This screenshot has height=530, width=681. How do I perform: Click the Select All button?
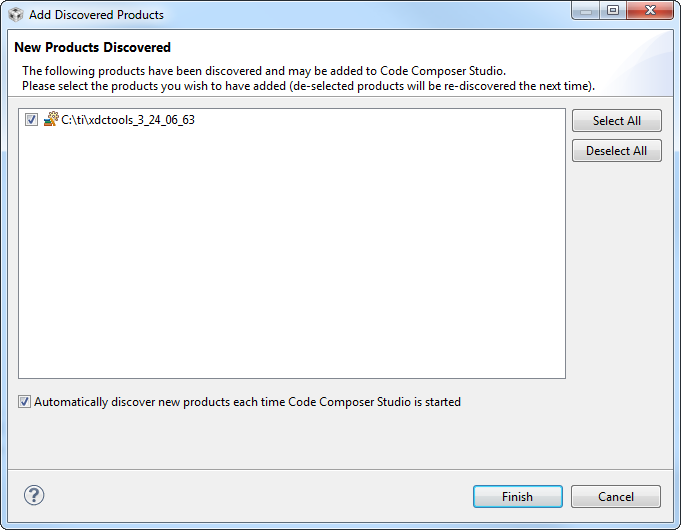point(617,121)
